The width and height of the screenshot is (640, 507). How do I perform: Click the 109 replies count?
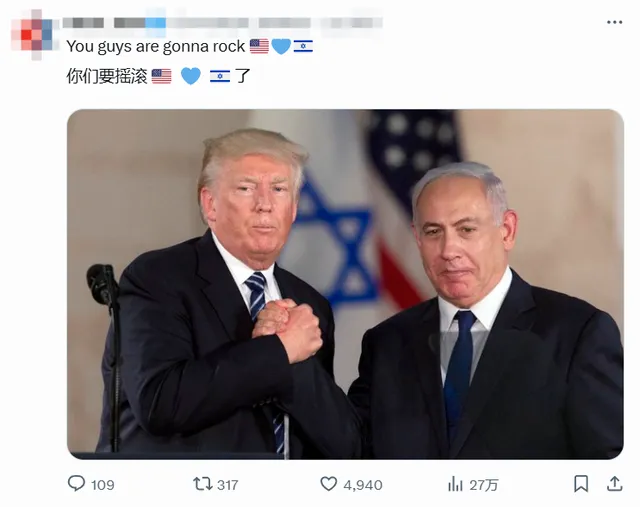[x=102, y=485]
